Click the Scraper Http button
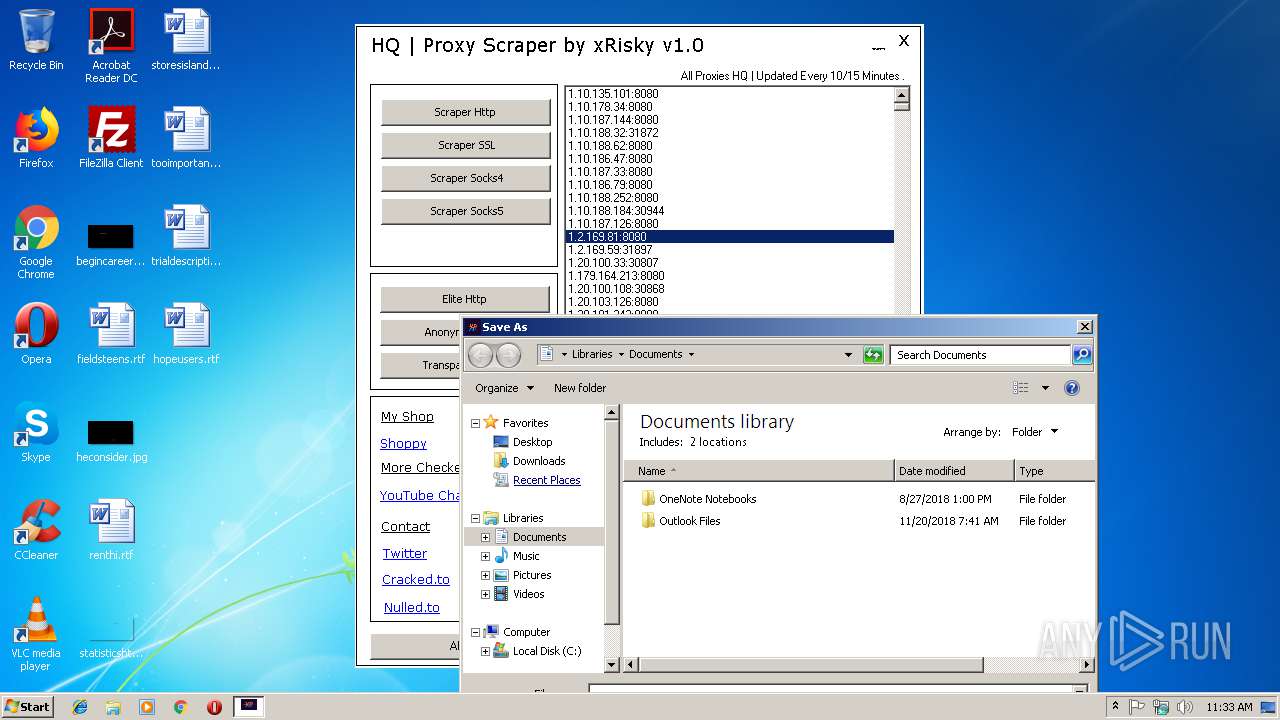The width and height of the screenshot is (1280, 720). (465, 112)
